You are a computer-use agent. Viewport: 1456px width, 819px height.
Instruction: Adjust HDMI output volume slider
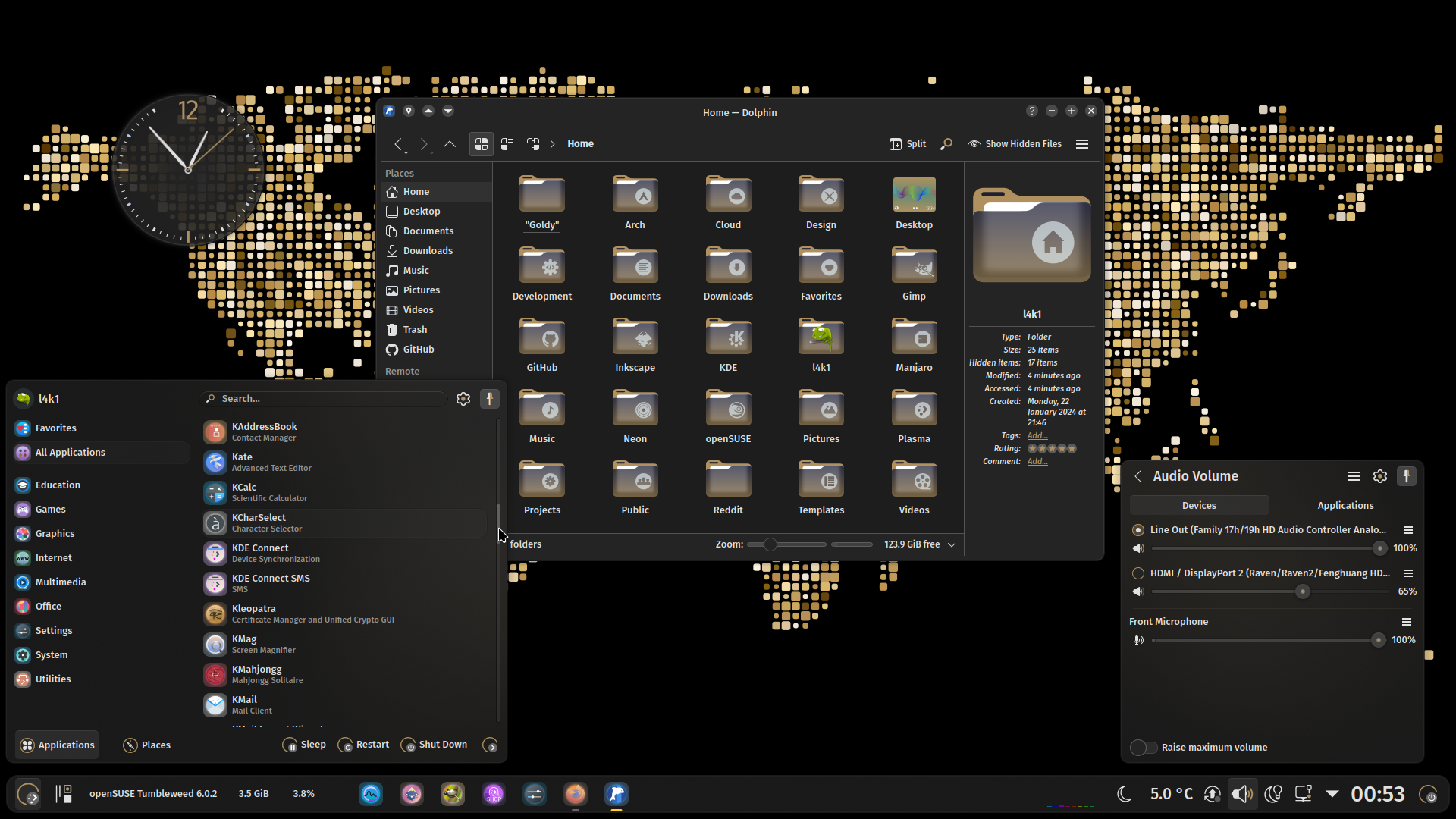1269,591
